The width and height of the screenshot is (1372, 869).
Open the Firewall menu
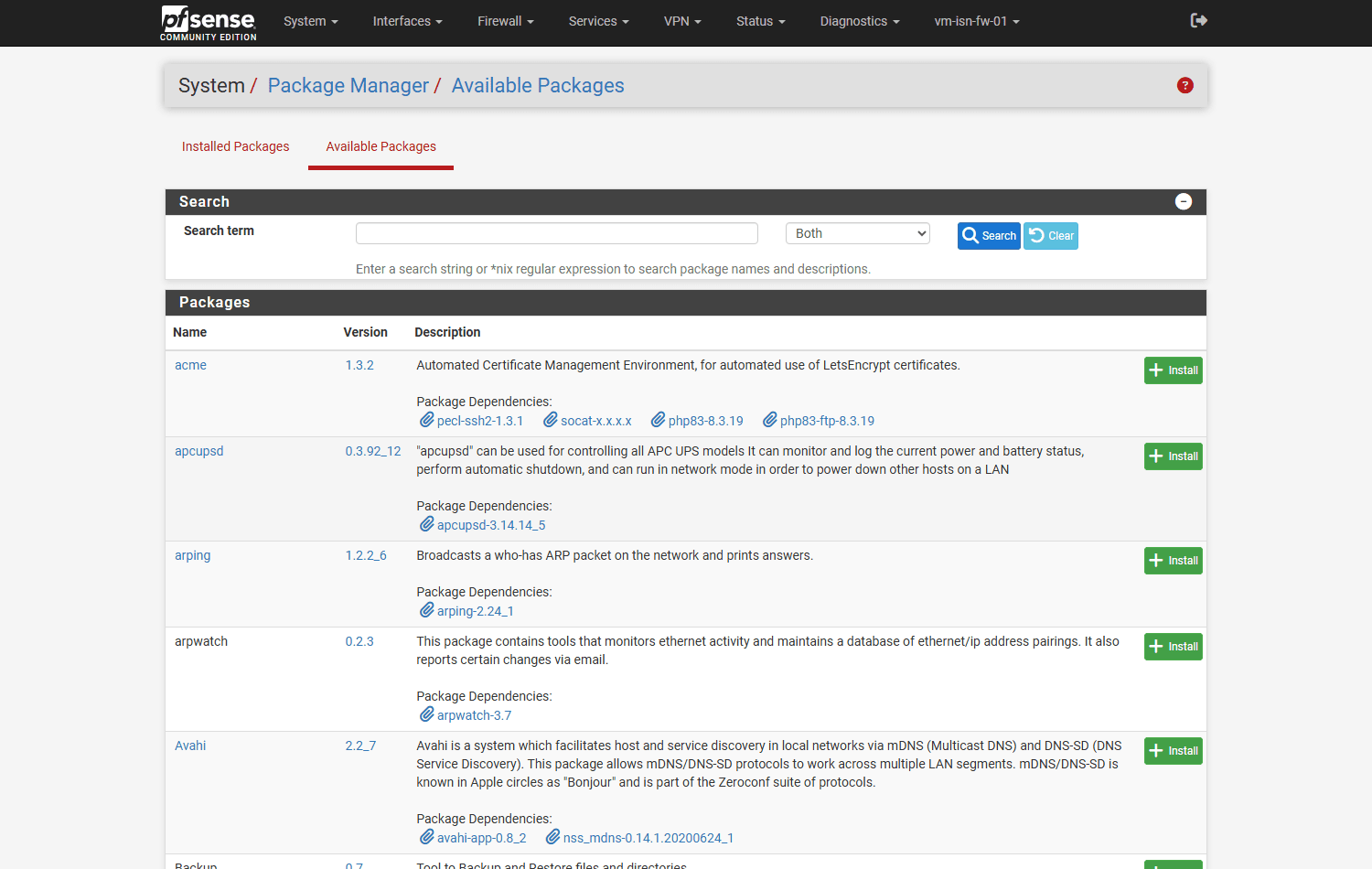click(x=506, y=21)
